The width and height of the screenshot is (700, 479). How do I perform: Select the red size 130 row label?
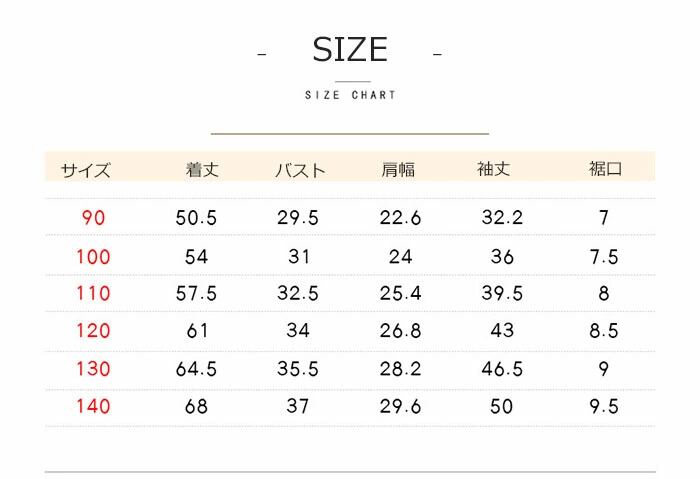tap(93, 369)
